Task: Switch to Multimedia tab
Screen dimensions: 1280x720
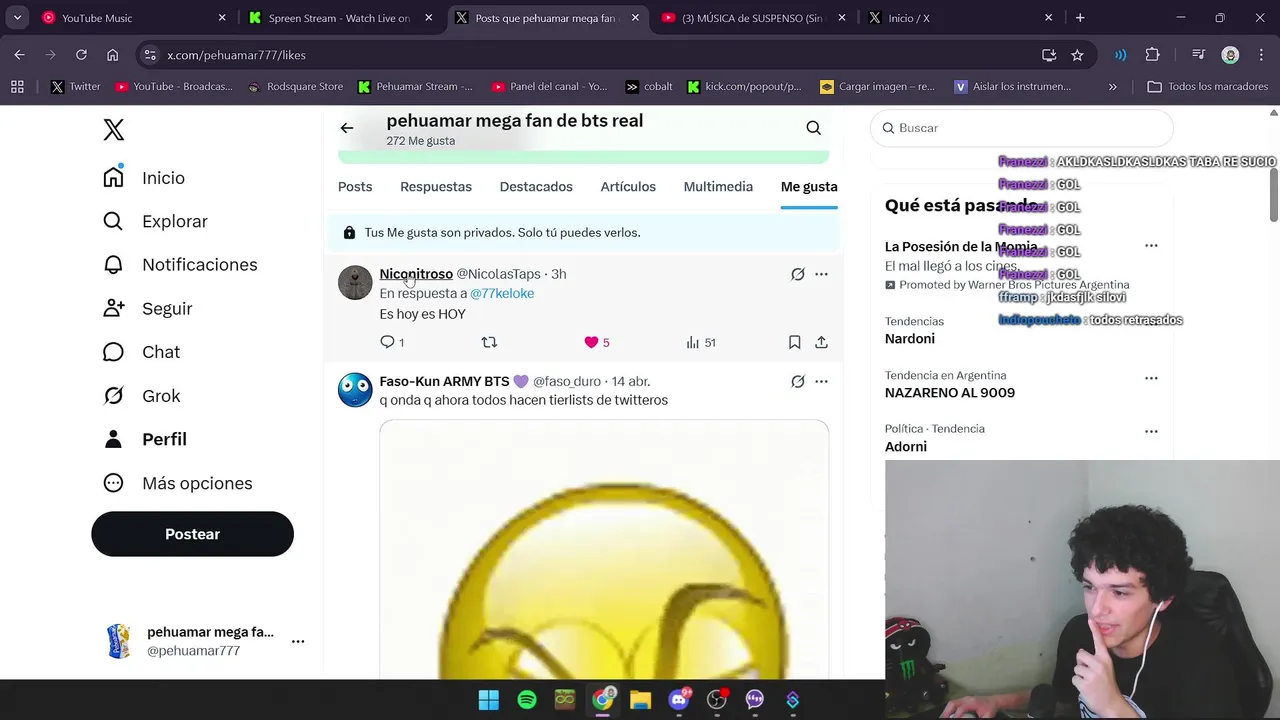Action: tap(718, 187)
